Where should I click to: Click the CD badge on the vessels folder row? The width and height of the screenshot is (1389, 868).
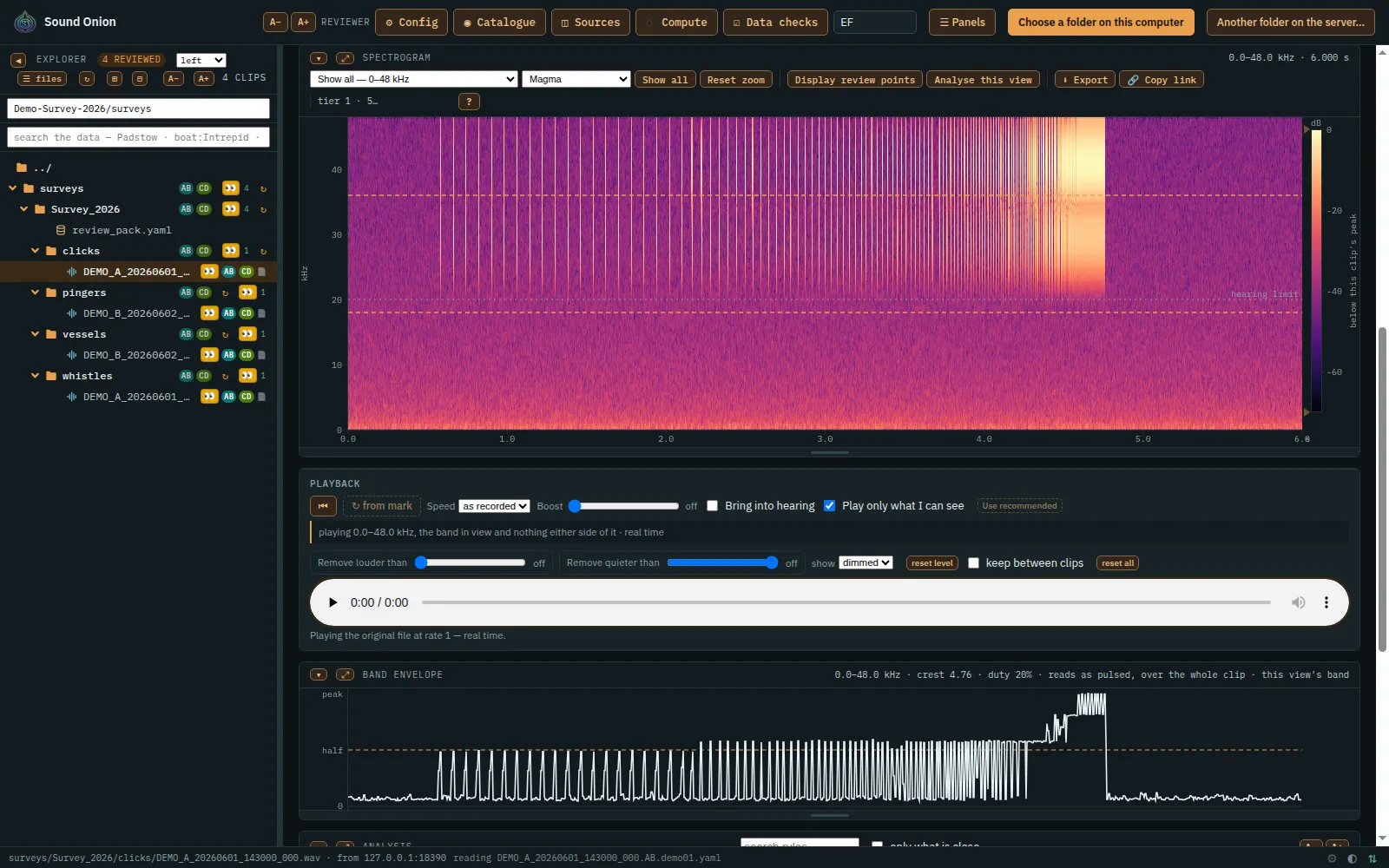204,334
